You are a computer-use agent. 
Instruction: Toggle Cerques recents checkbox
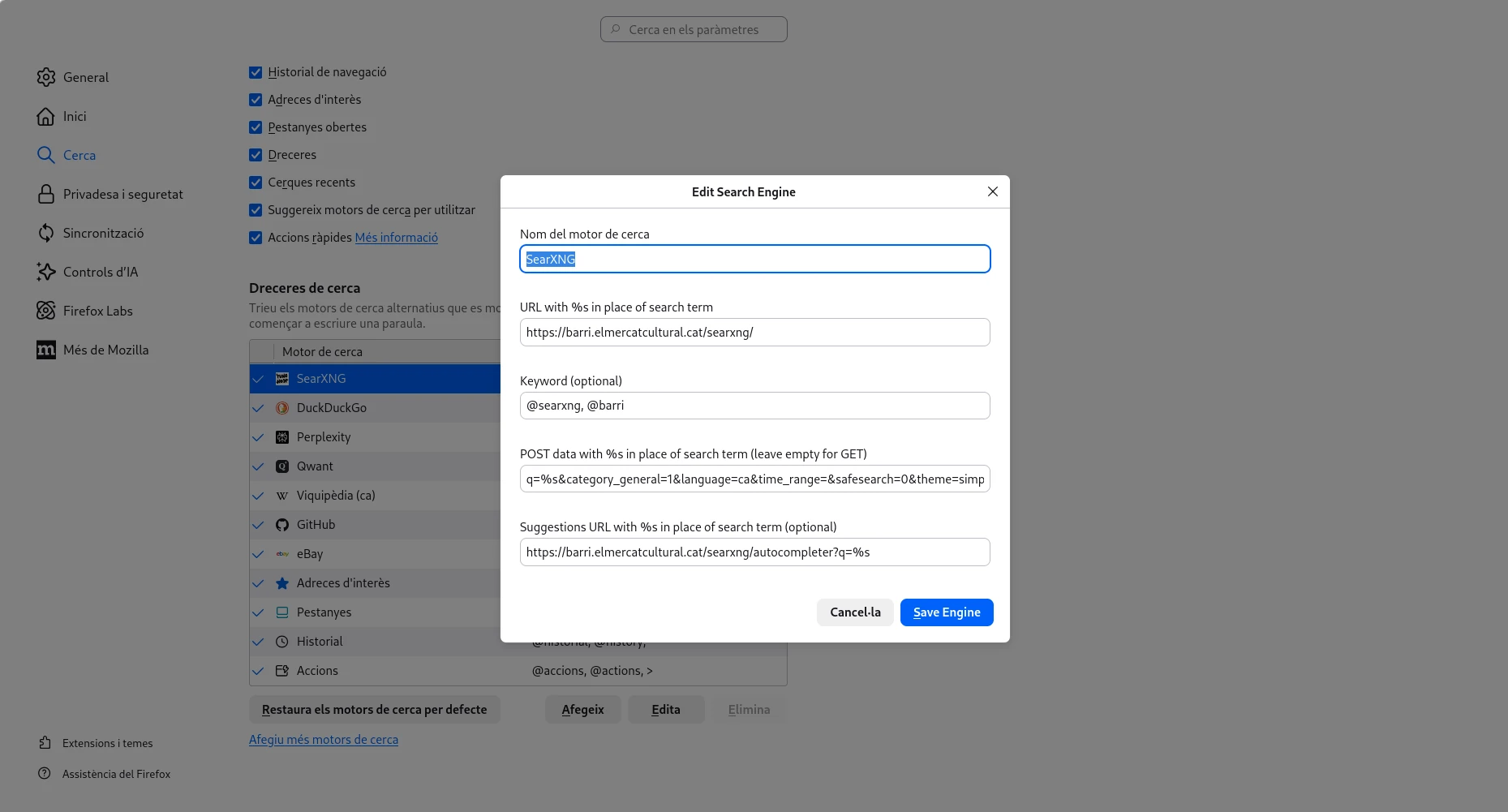256,183
